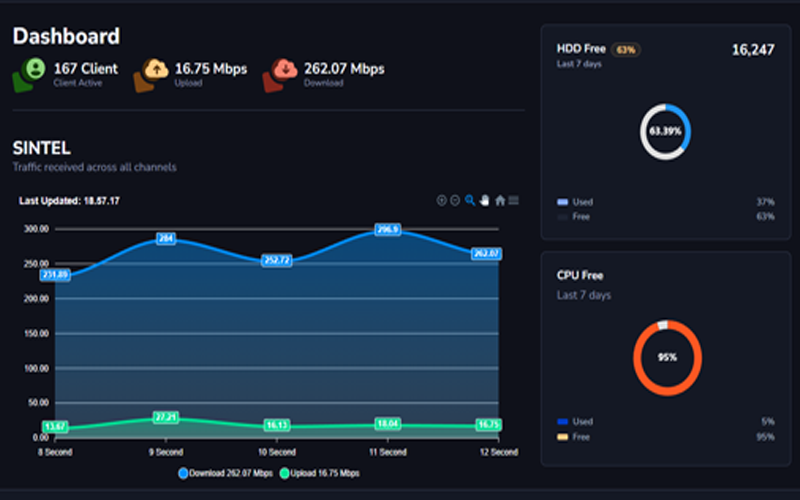Reset chart zoom with home icon

(x=500, y=201)
